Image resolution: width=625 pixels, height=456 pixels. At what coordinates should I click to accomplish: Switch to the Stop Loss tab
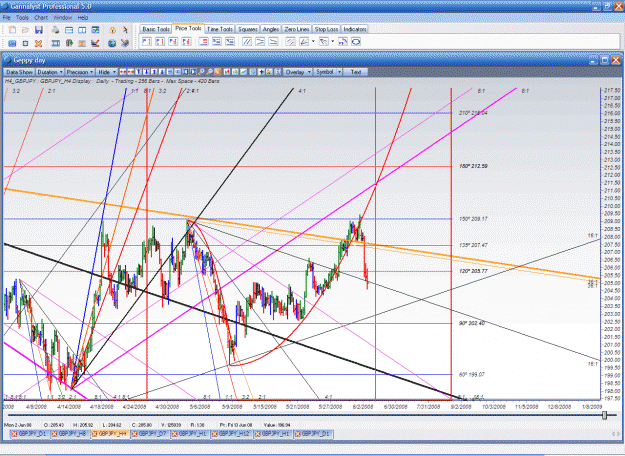click(326, 29)
